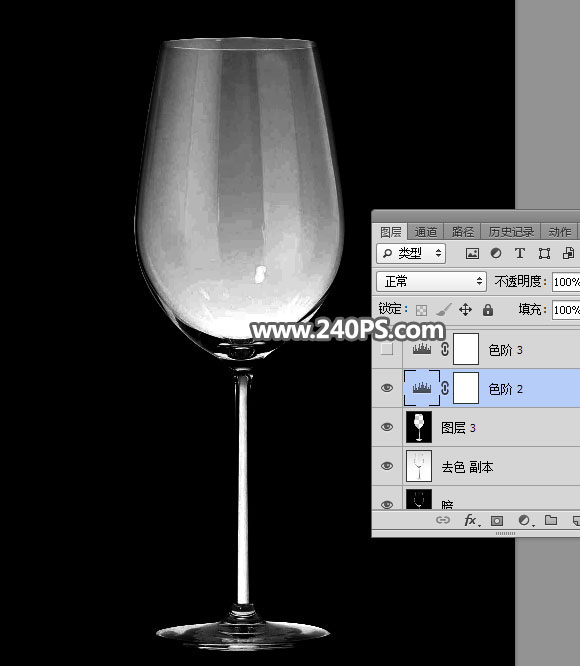Select layer named 去色 副本
The height and width of the screenshot is (666, 580).
pyautogui.click(x=467, y=467)
